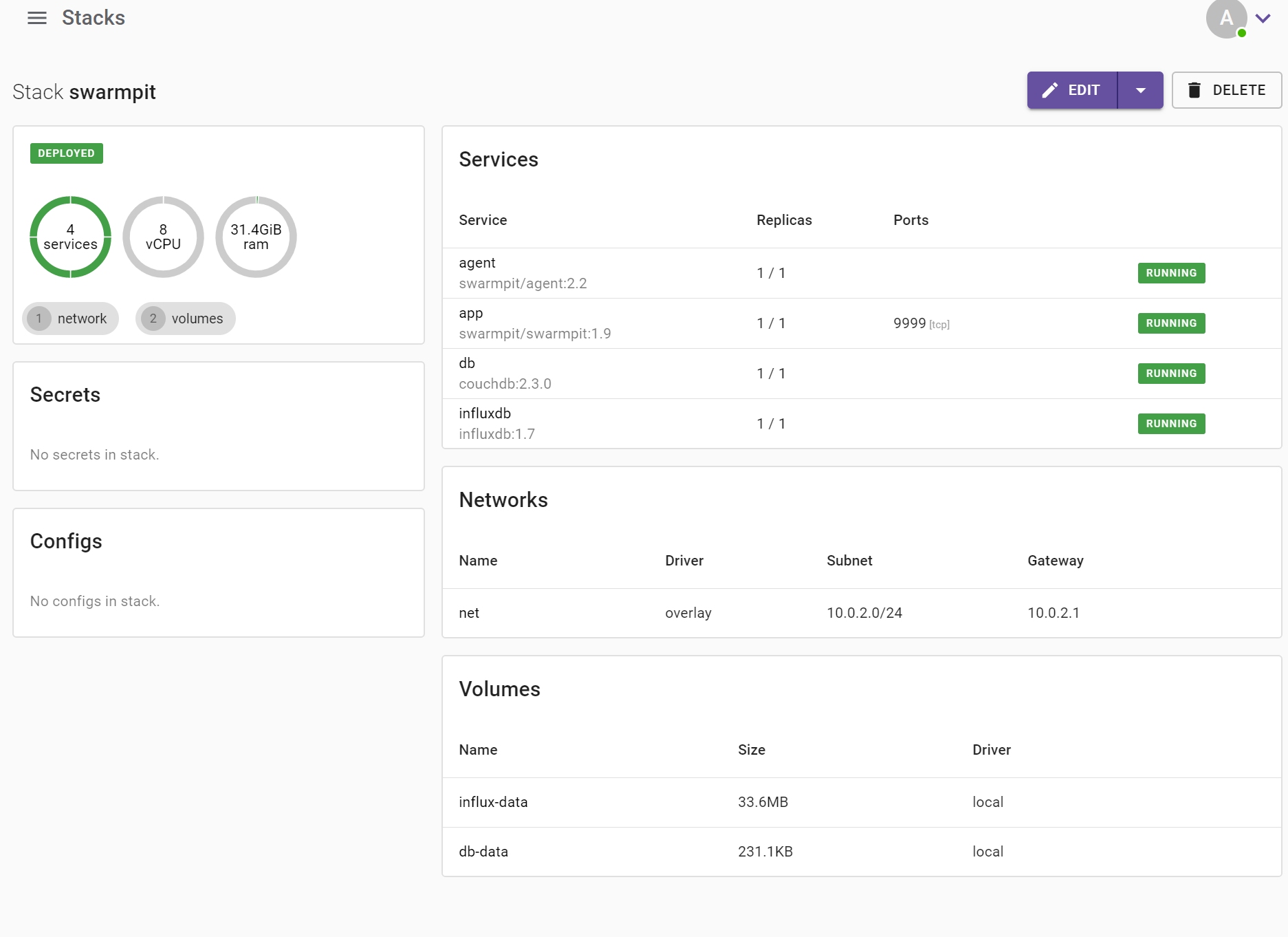Click the Volumes section heading
This screenshot has width=1288, height=937.
pyautogui.click(x=499, y=689)
